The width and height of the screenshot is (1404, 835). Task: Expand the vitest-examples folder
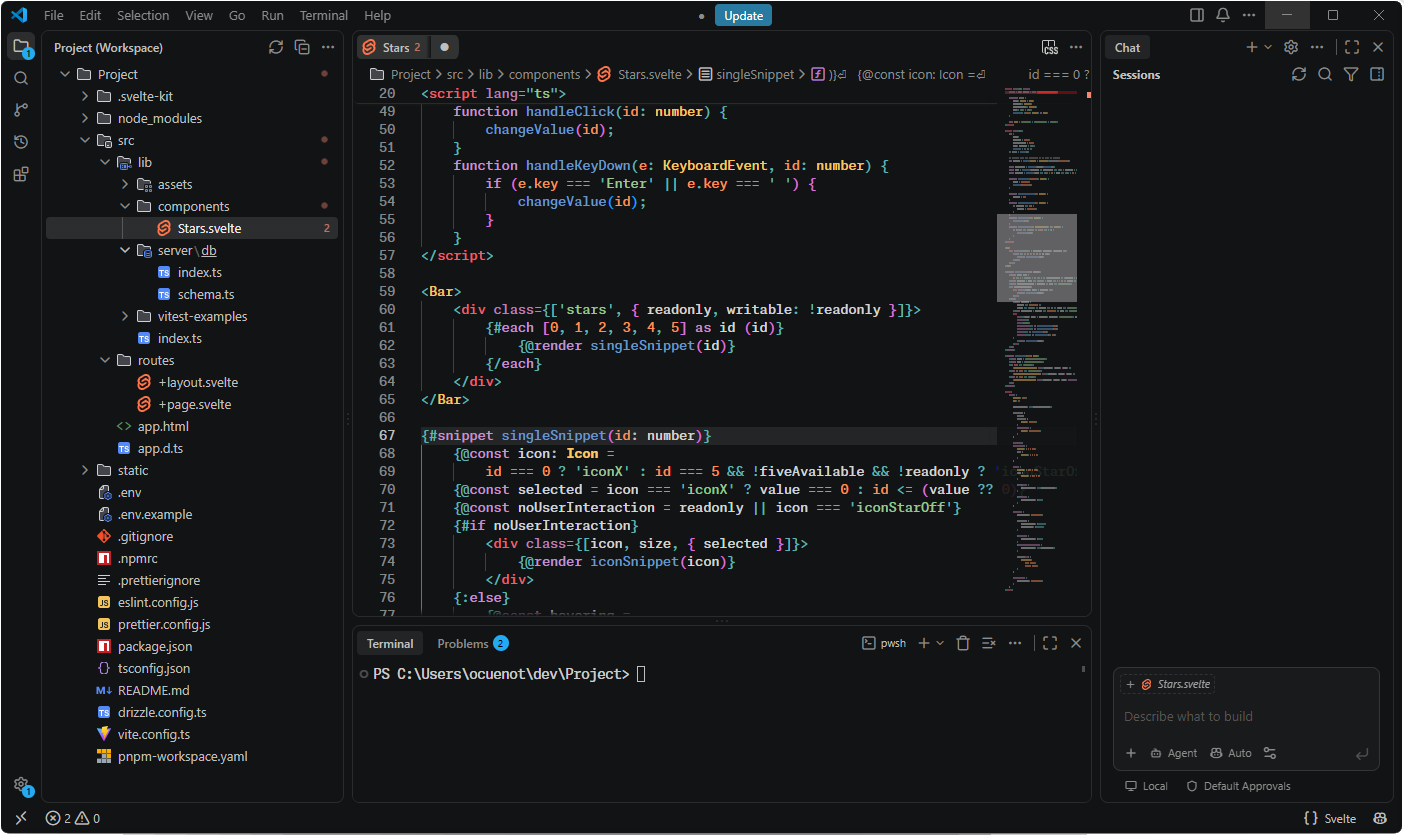click(125, 316)
